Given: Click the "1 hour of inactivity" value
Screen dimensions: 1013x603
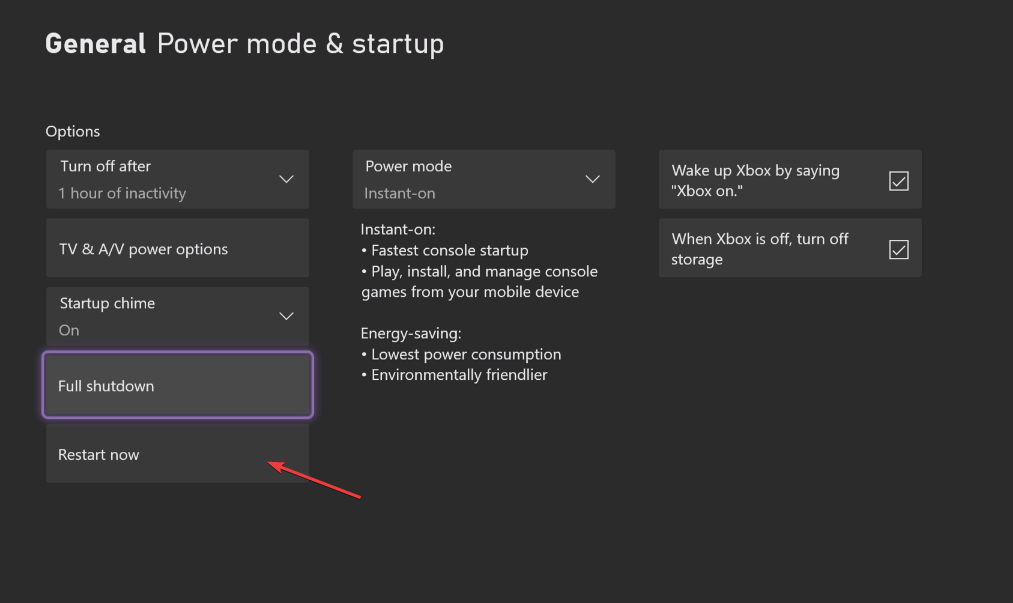Looking at the screenshot, I should pyautogui.click(x=122, y=193).
